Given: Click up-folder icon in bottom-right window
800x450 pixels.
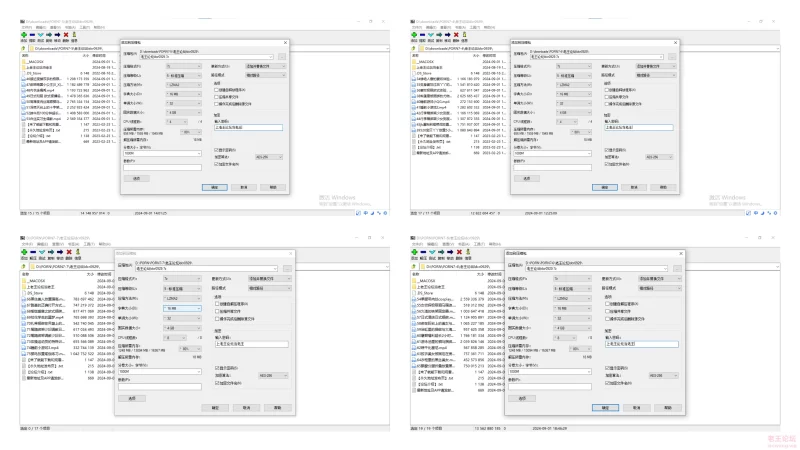Looking at the screenshot, I should tap(414, 266).
